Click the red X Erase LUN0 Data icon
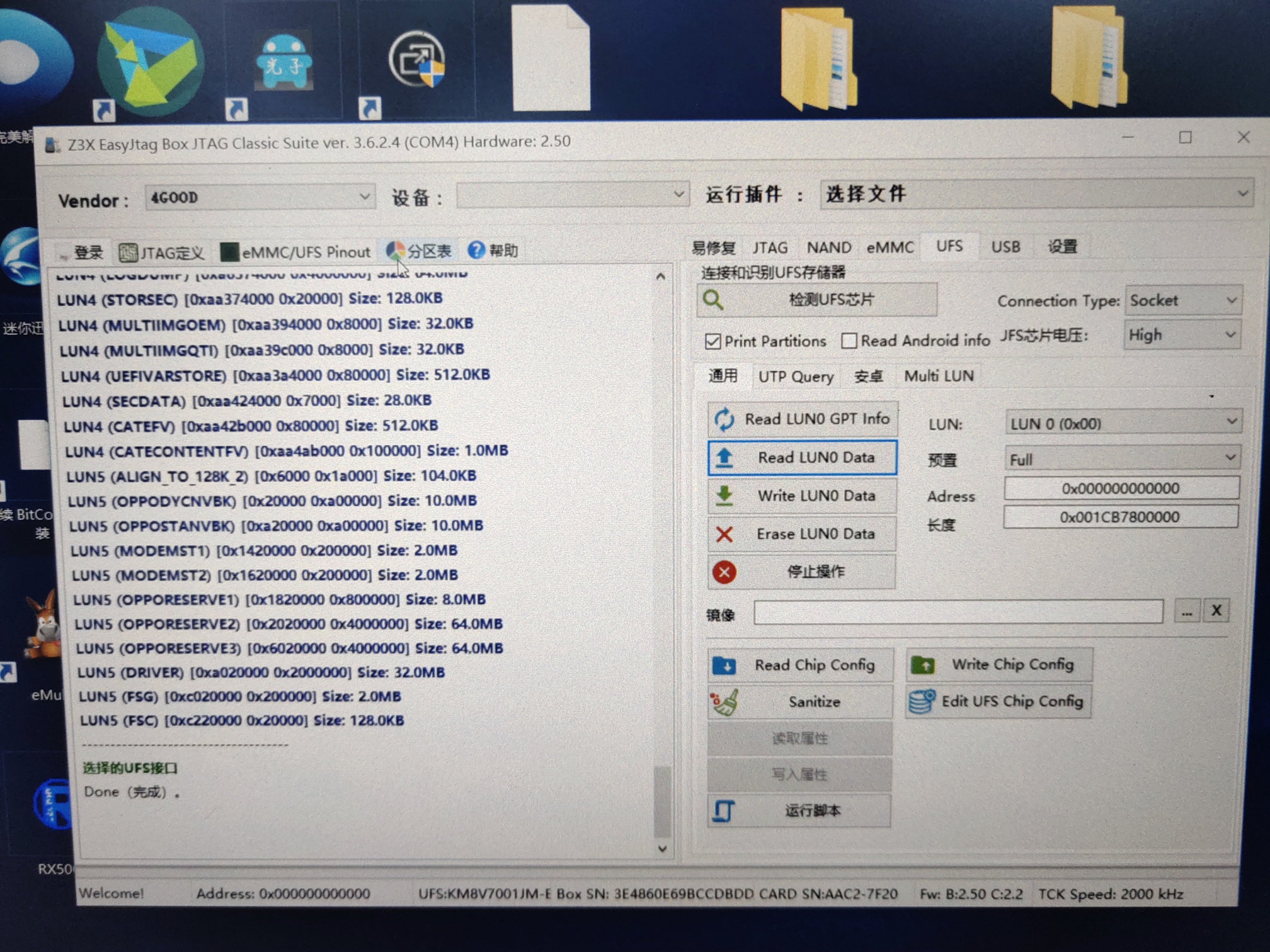Viewport: 1270px width, 952px height. [x=724, y=535]
